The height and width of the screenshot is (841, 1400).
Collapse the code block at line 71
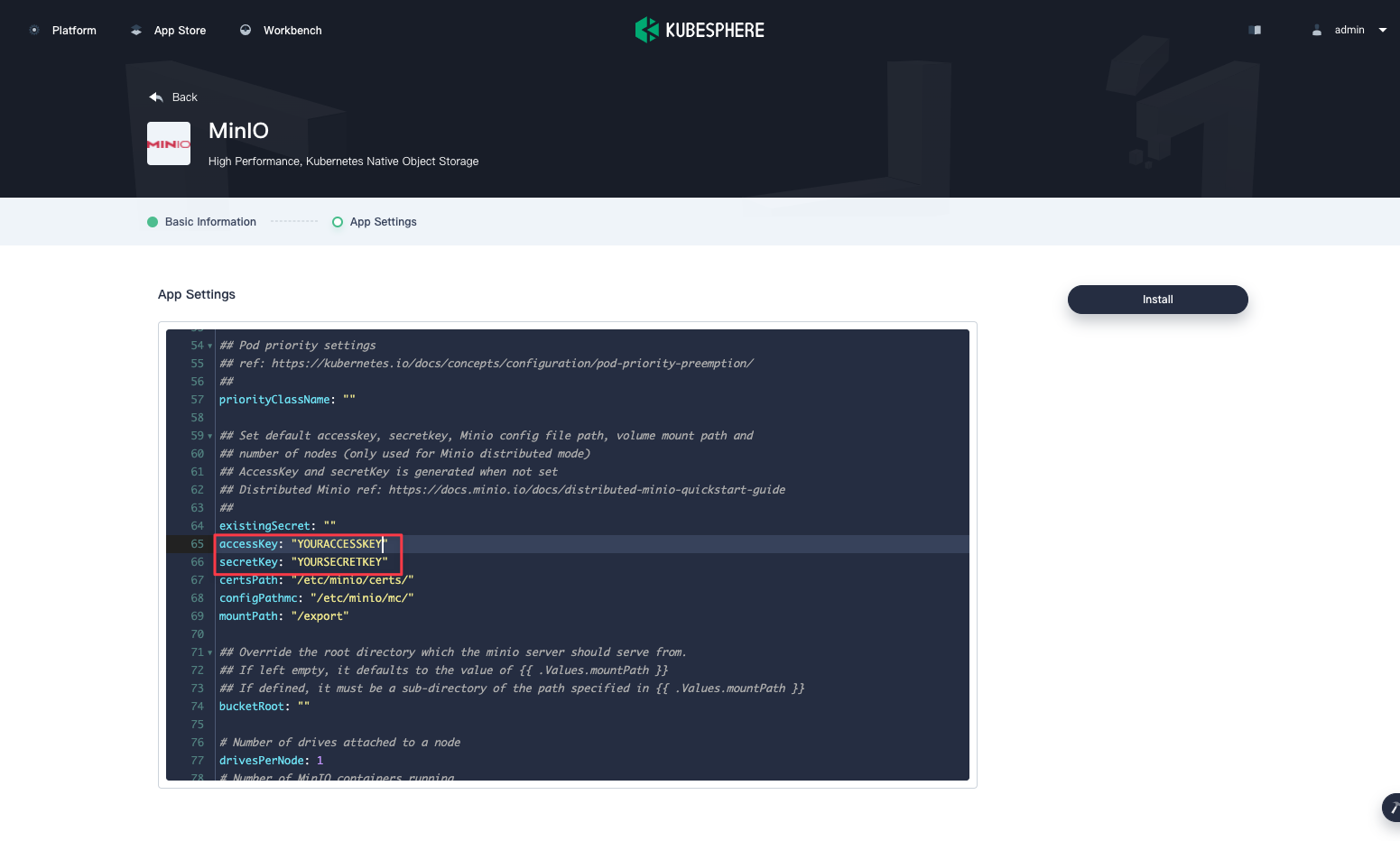[x=209, y=652]
